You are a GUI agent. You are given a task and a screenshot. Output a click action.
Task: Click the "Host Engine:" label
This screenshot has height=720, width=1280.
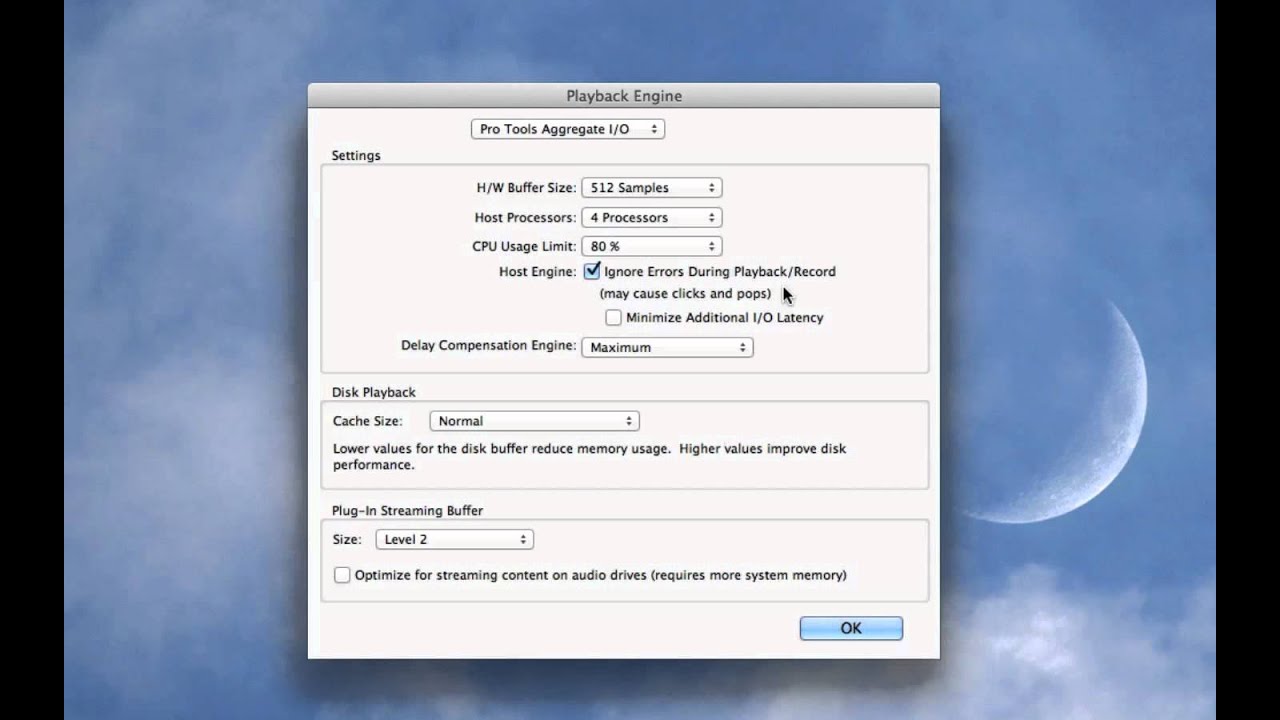[x=537, y=272]
